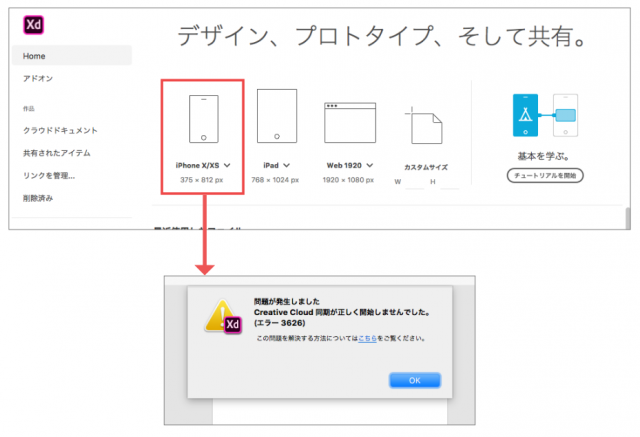The width and height of the screenshot is (640, 437).
Task: Click OK in the error dialog
Action: pos(415,380)
